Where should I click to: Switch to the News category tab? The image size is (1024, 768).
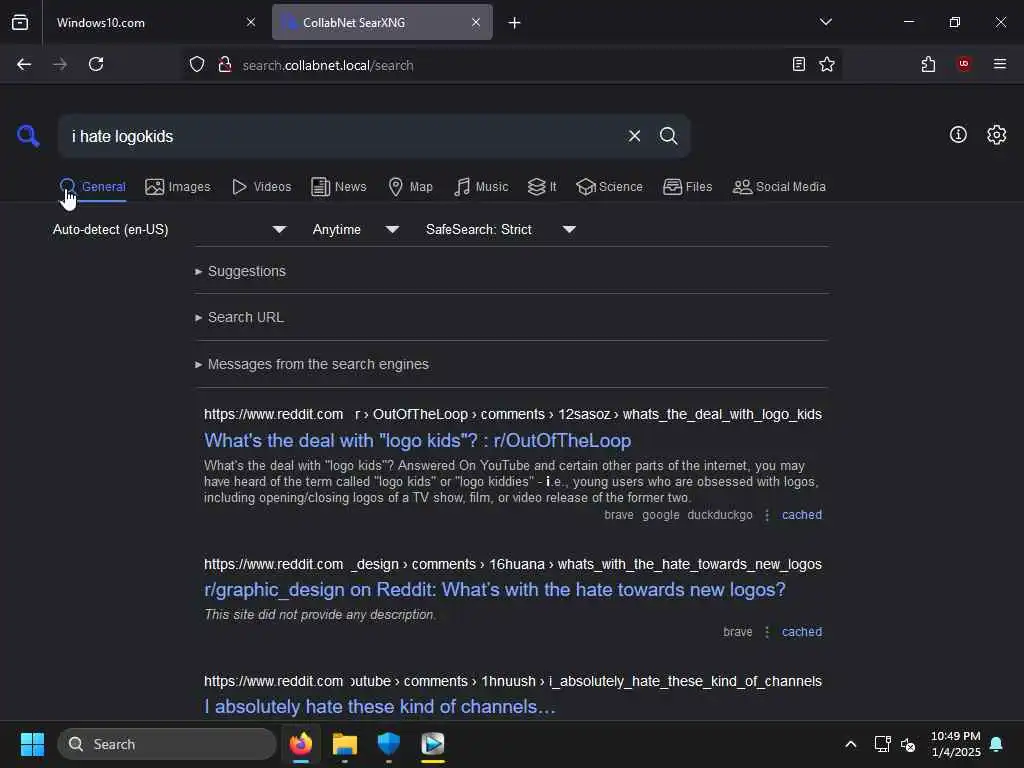[338, 187]
